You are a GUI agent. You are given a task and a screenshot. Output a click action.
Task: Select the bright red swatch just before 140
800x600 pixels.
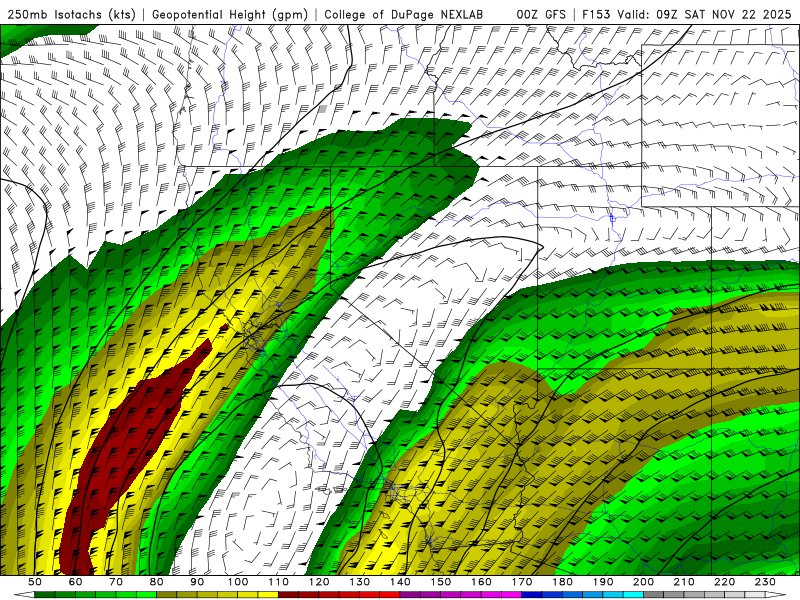pyautogui.click(x=390, y=595)
